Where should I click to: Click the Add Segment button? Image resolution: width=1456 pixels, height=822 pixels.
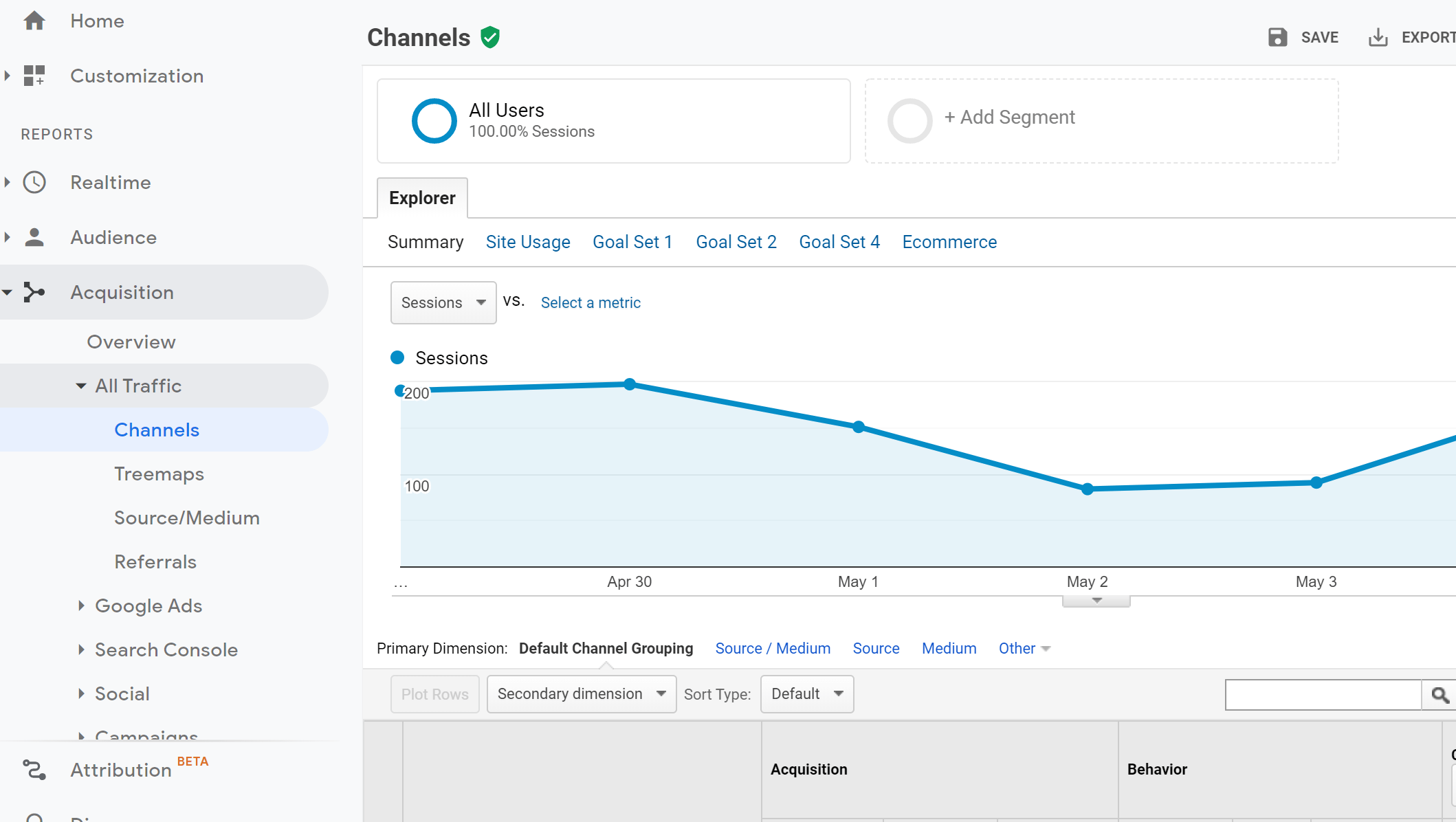click(1009, 117)
